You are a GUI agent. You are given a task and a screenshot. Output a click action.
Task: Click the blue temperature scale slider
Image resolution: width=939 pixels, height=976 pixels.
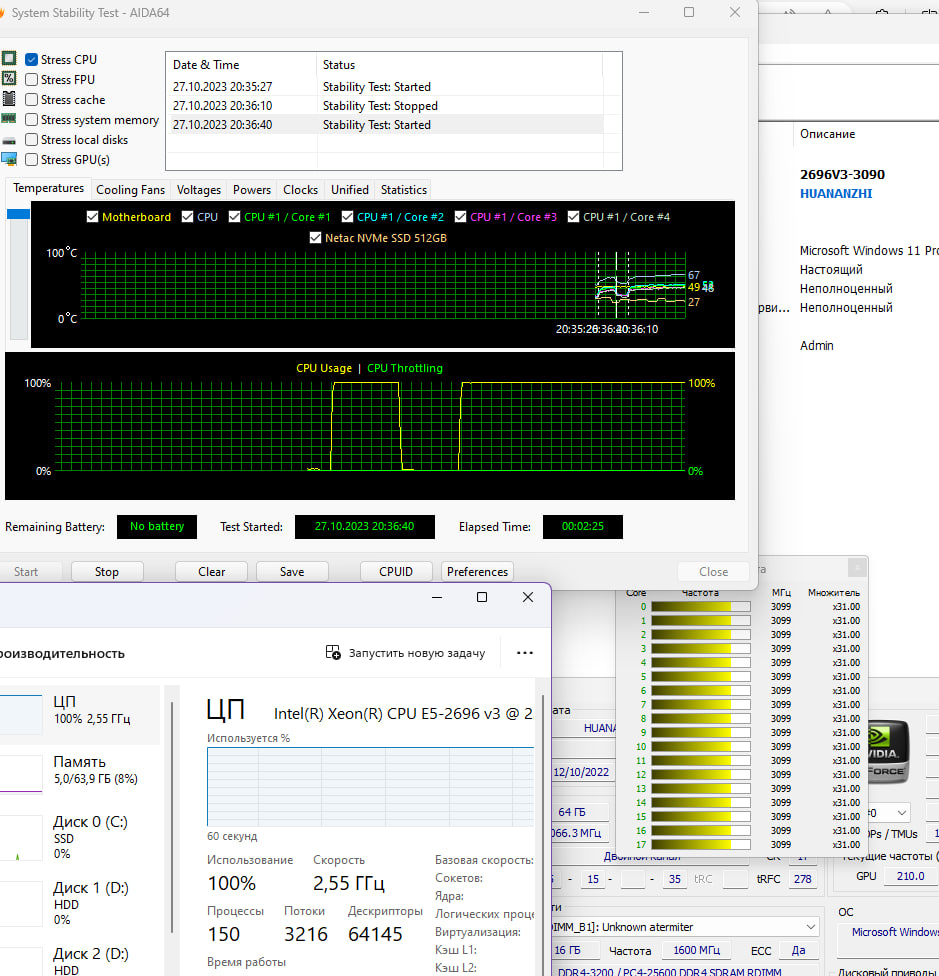(x=18, y=214)
